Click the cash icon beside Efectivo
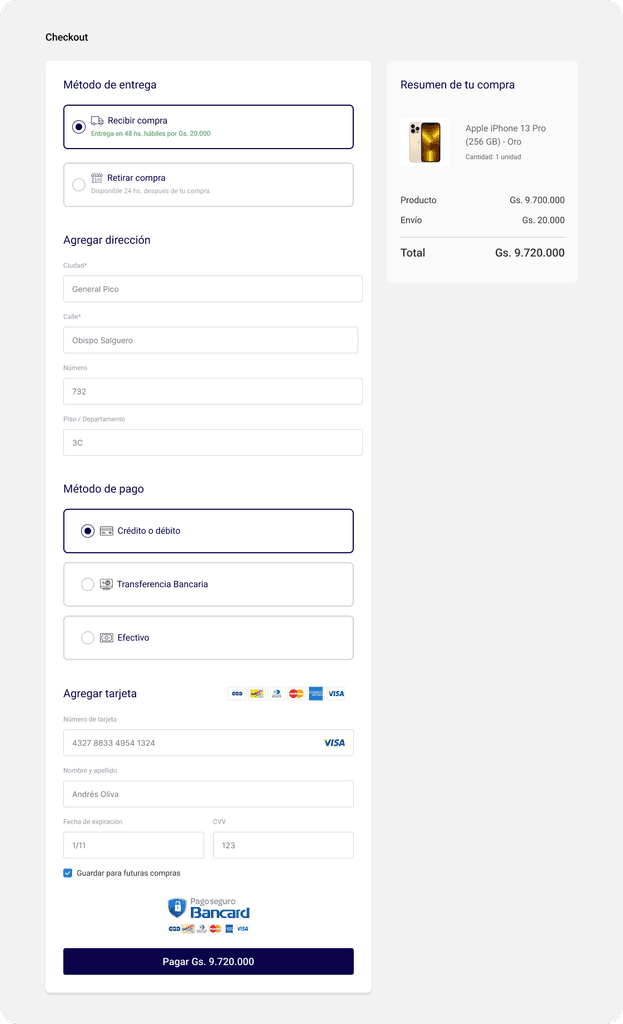This screenshot has width=623, height=1024. [106, 638]
